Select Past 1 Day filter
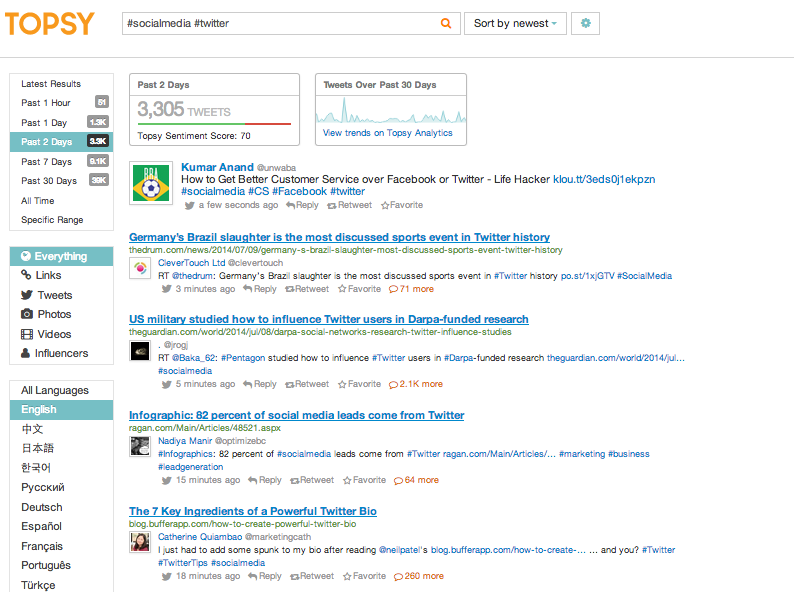This screenshot has width=794, height=592. click(x=61, y=123)
